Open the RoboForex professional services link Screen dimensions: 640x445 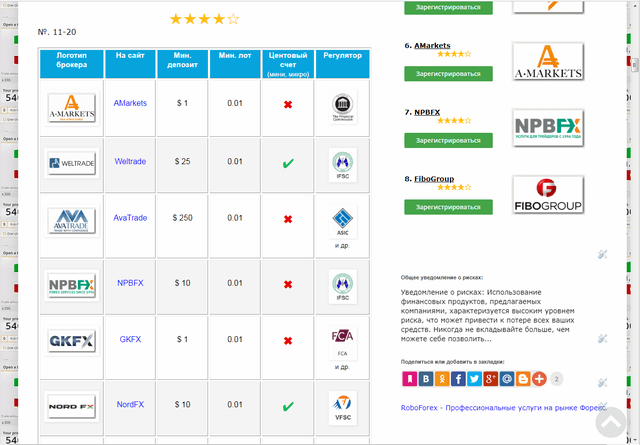[503, 407]
